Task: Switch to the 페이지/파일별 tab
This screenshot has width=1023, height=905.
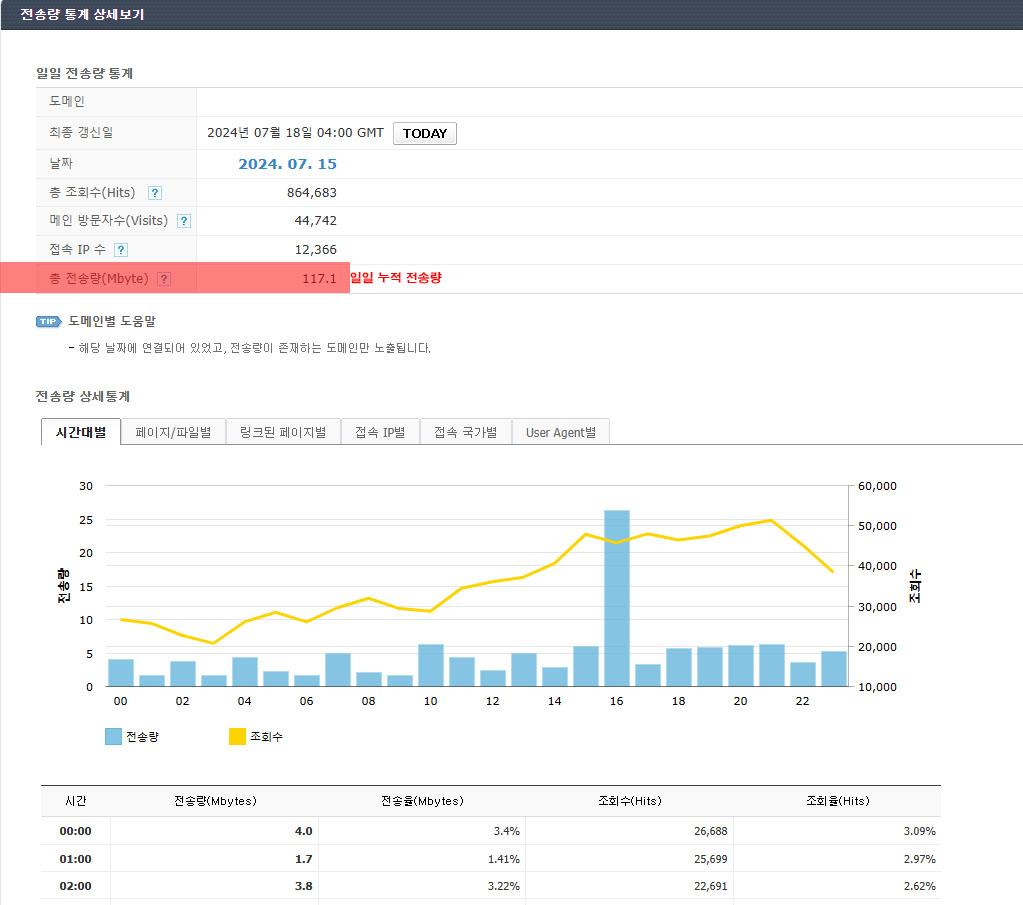Action: point(173,432)
